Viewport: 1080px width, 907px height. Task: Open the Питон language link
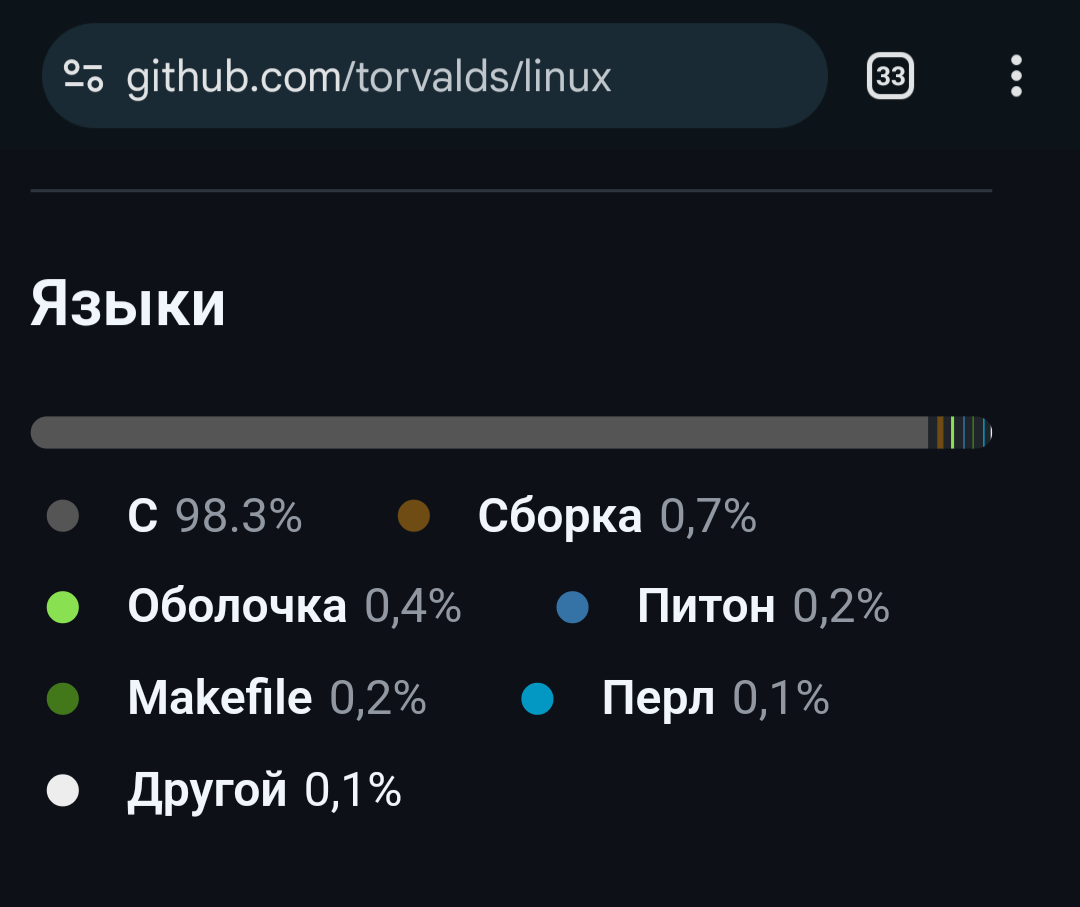point(762,607)
